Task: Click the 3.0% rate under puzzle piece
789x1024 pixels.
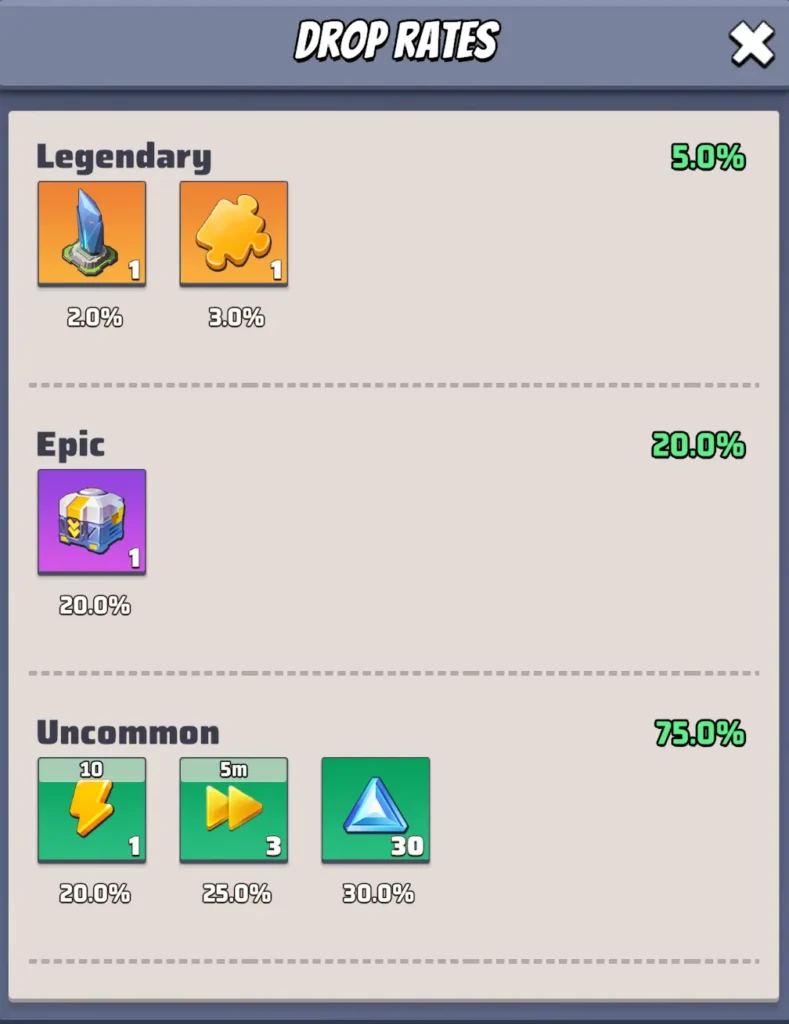Action: pyautogui.click(x=236, y=317)
